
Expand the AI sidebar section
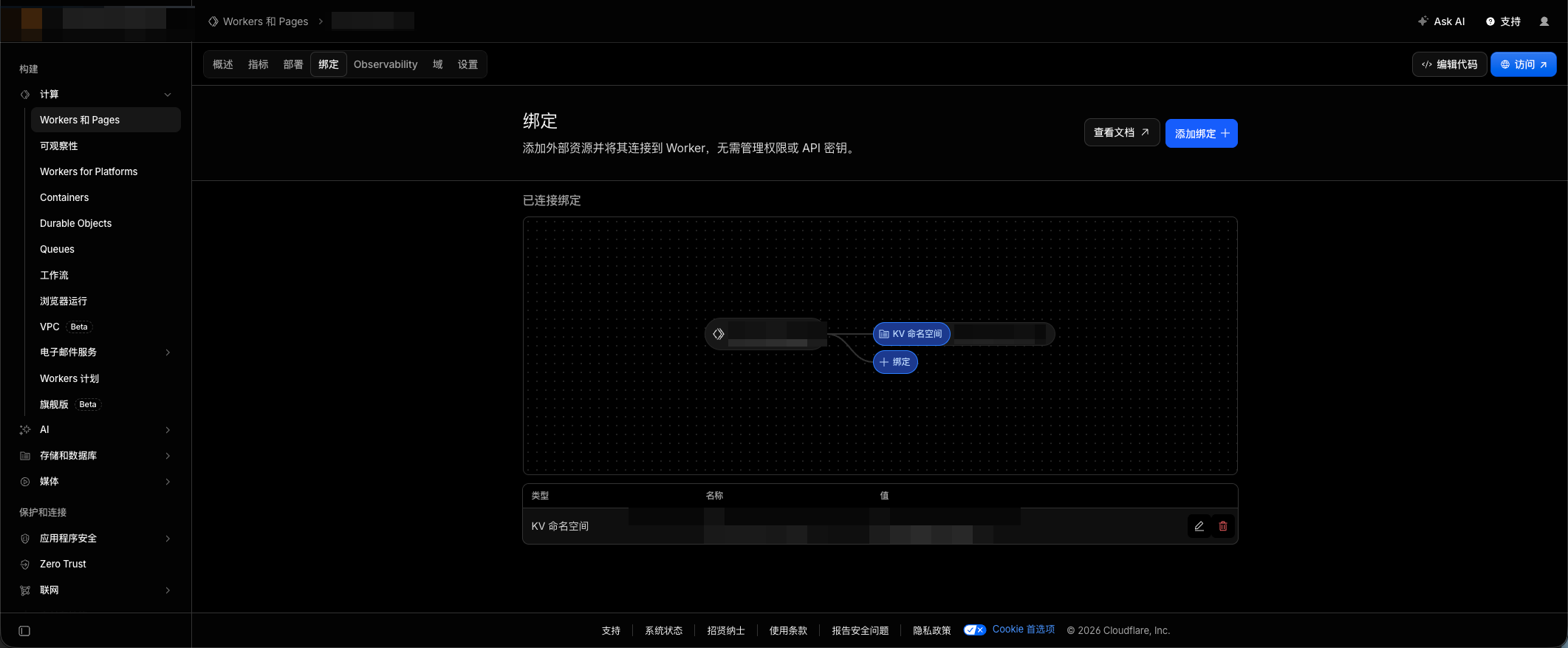coord(168,430)
